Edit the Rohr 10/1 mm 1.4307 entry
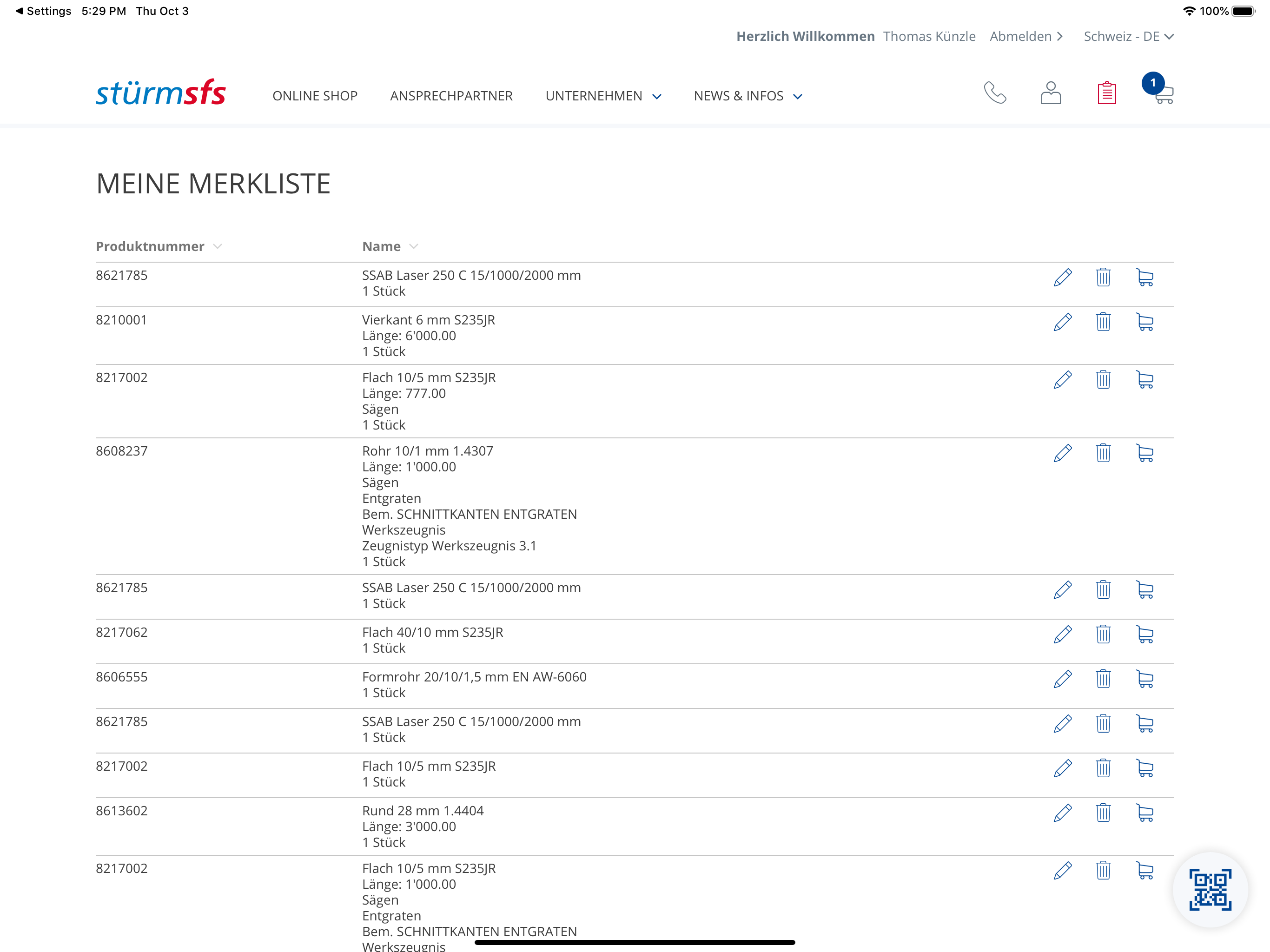1270x952 pixels. [x=1063, y=453]
